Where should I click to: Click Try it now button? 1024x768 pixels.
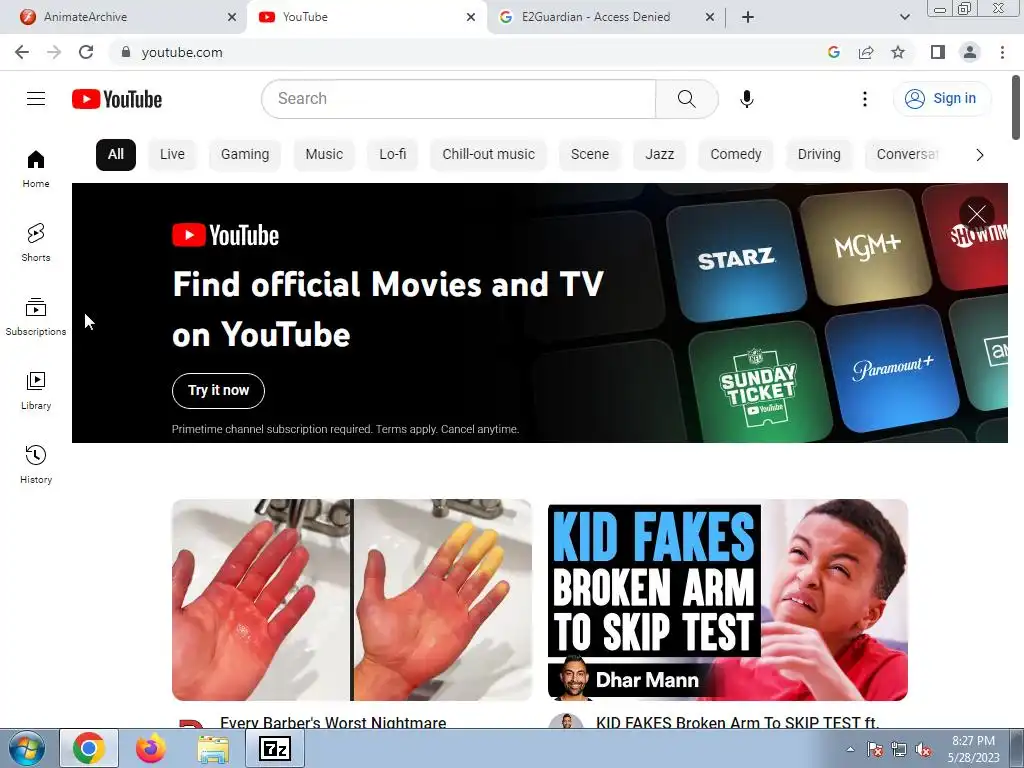point(218,391)
